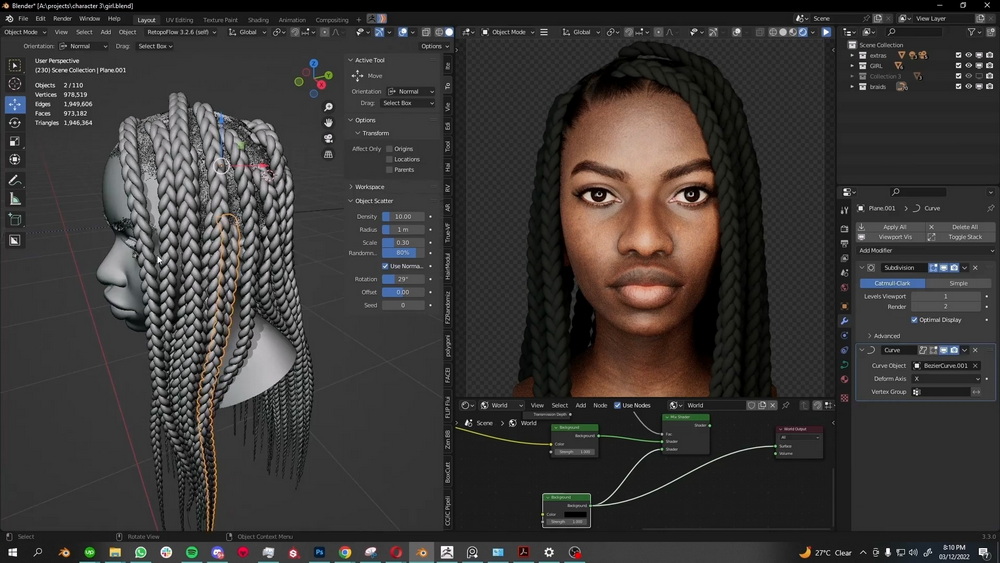Click the Apply All button
Image resolution: width=1000 pixels, height=563 pixels.
890,227
